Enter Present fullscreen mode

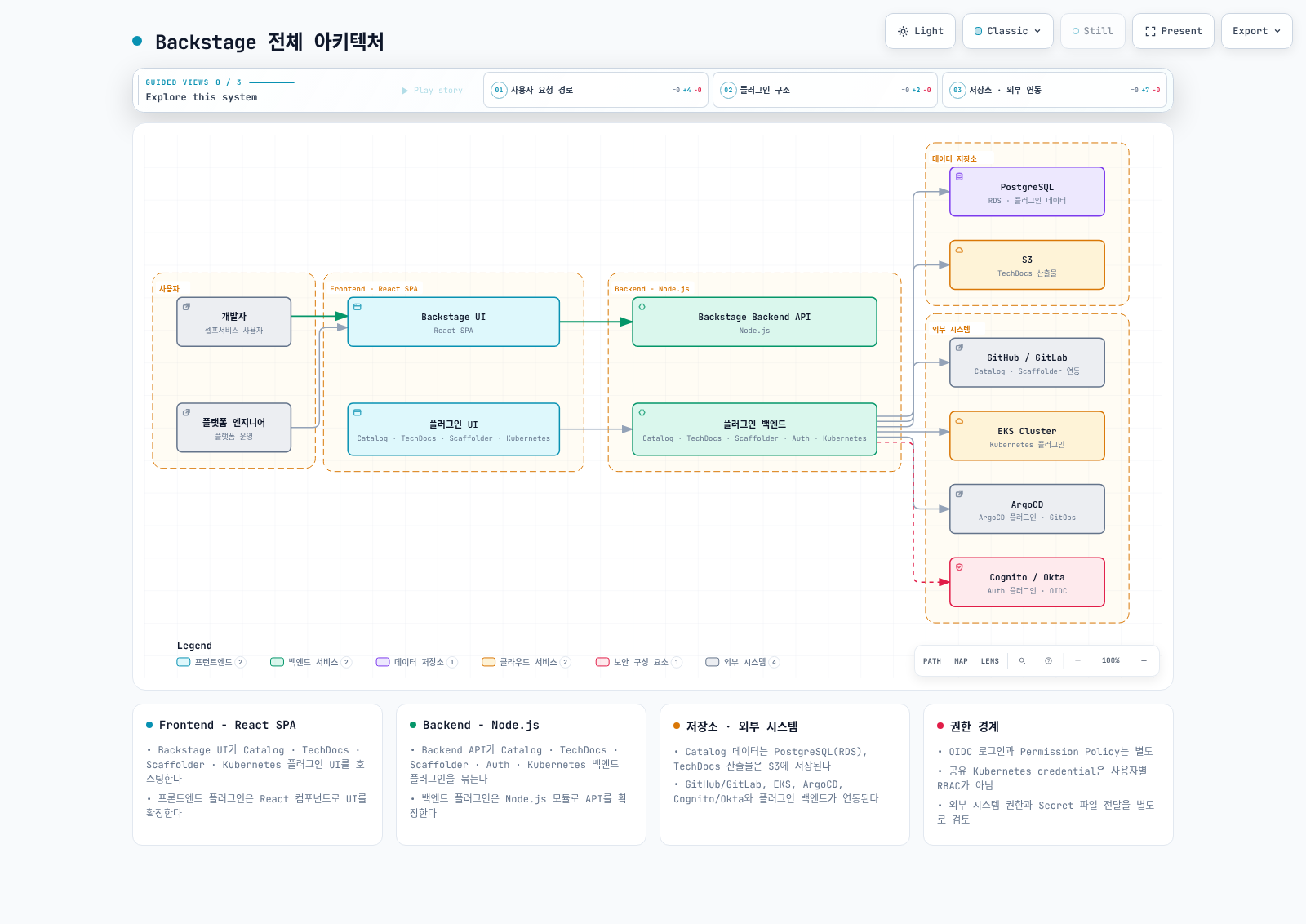pyautogui.click(x=1174, y=31)
